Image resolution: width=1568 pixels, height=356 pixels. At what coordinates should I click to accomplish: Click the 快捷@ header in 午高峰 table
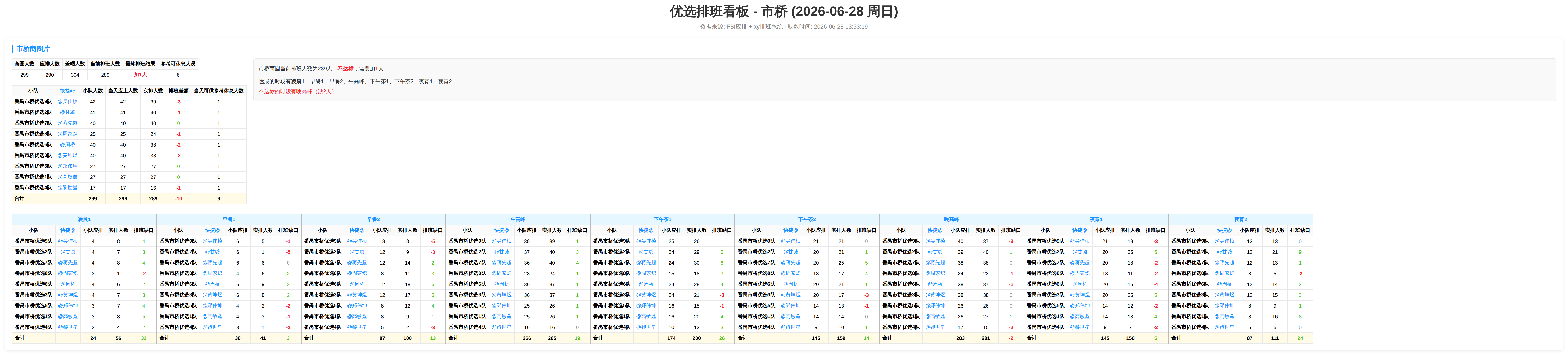click(x=502, y=231)
